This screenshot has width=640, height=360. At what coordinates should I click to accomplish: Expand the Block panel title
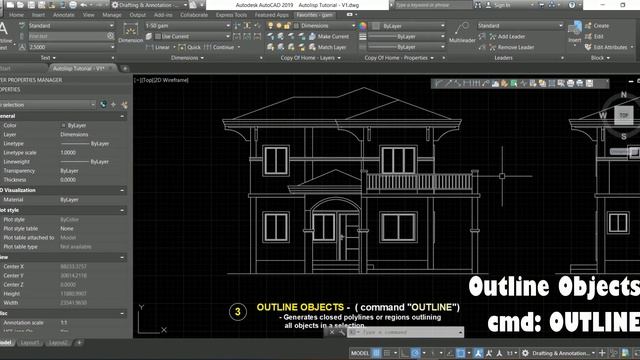click(600, 58)
